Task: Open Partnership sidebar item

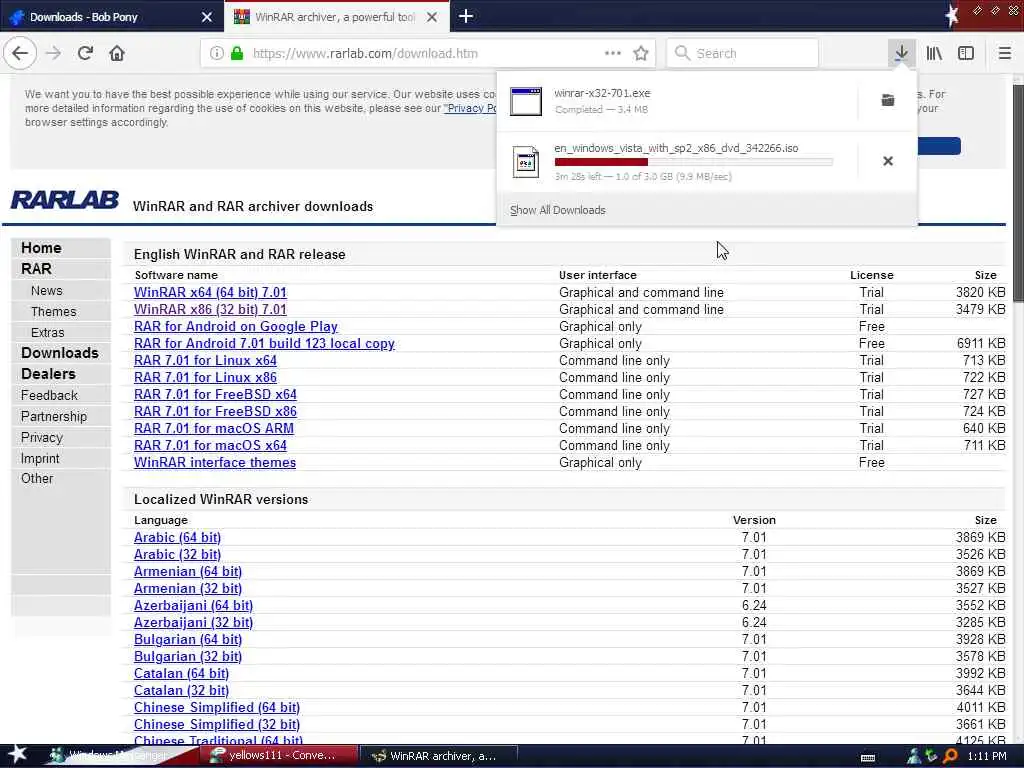Action: click(54, 416)
